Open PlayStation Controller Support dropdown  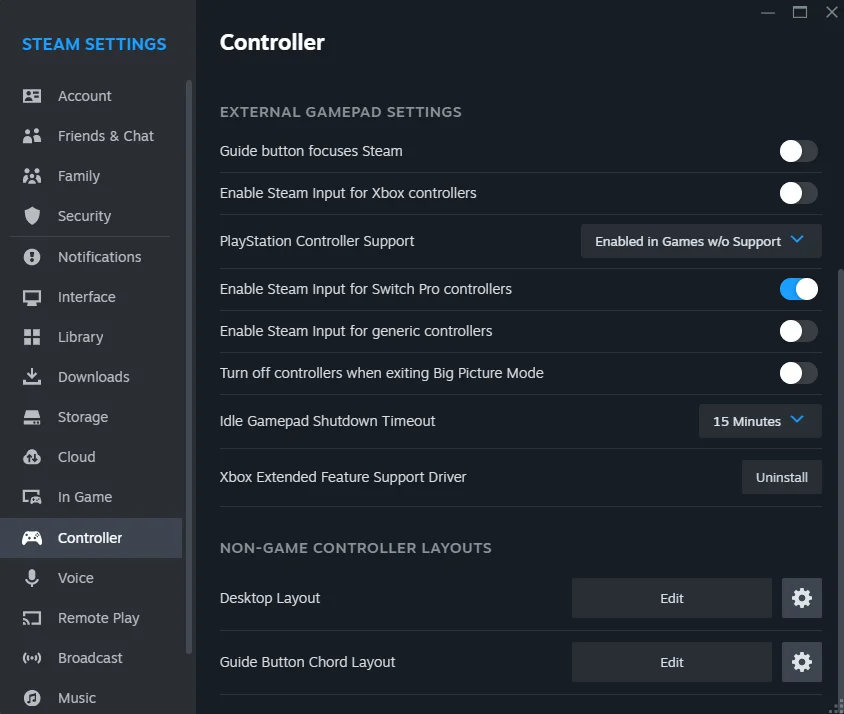701,241
